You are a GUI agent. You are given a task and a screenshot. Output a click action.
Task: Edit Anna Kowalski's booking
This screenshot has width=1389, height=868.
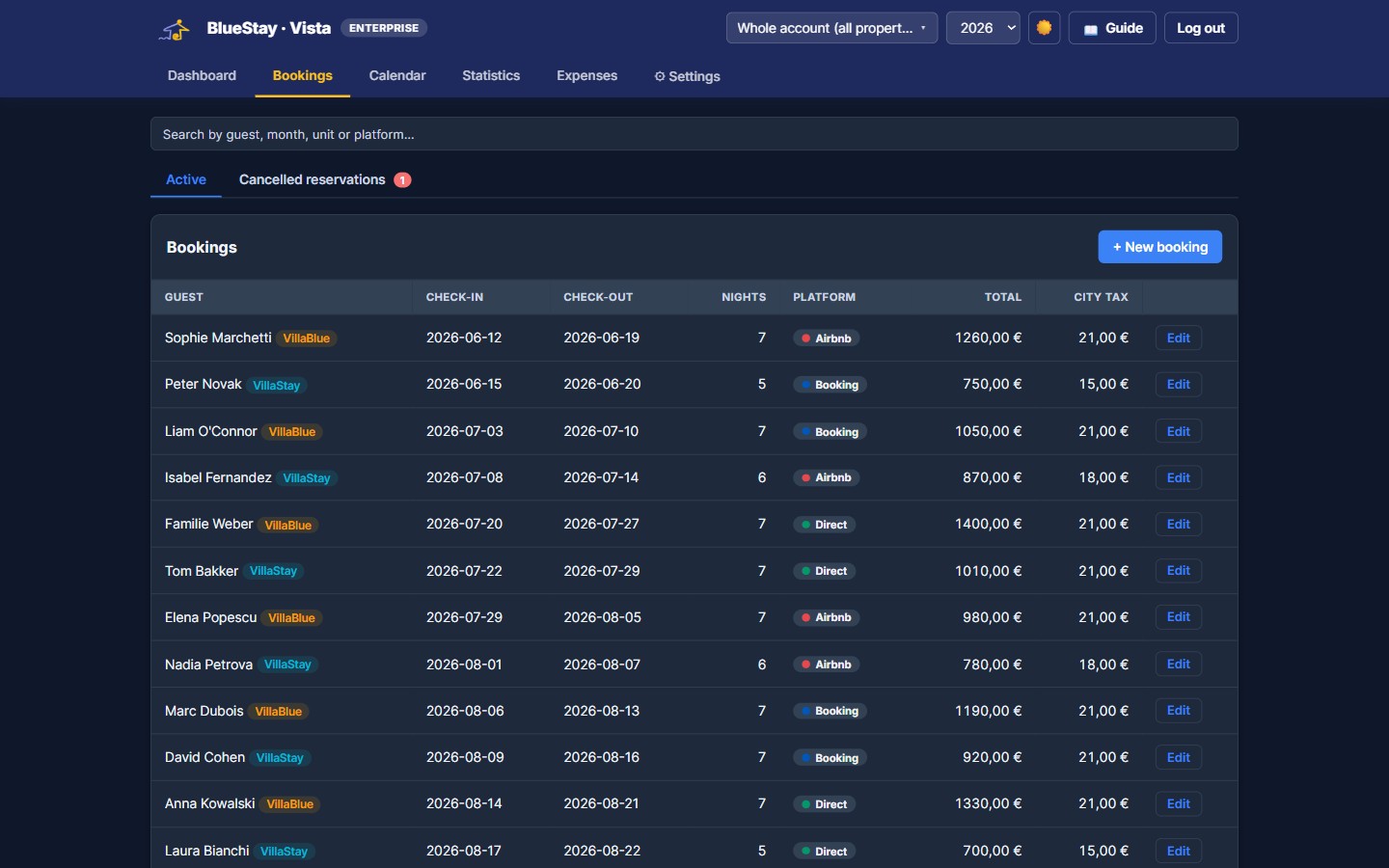click(x=1178, y=803)
